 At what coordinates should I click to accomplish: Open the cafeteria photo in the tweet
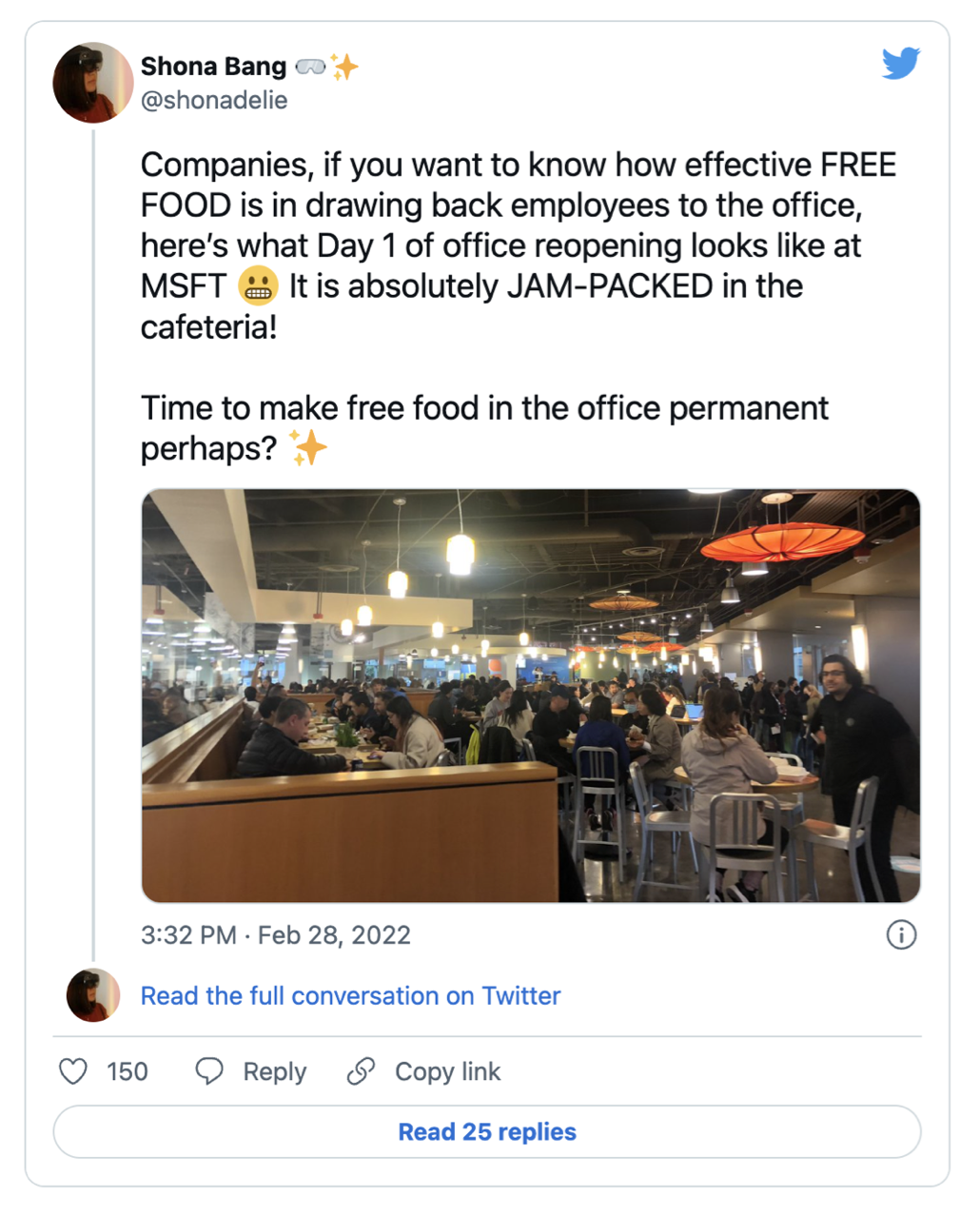coord(530,696)
